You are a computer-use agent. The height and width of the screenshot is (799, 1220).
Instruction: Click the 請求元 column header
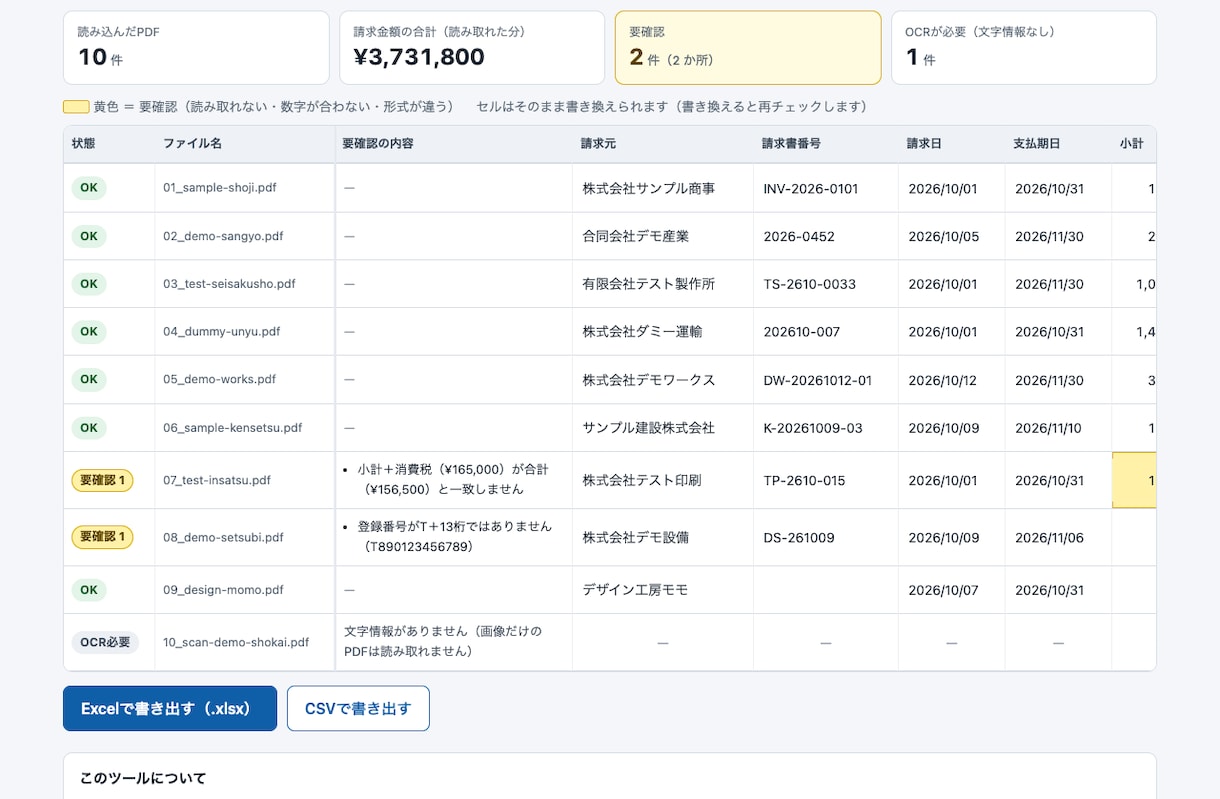(x=663, y=144)
